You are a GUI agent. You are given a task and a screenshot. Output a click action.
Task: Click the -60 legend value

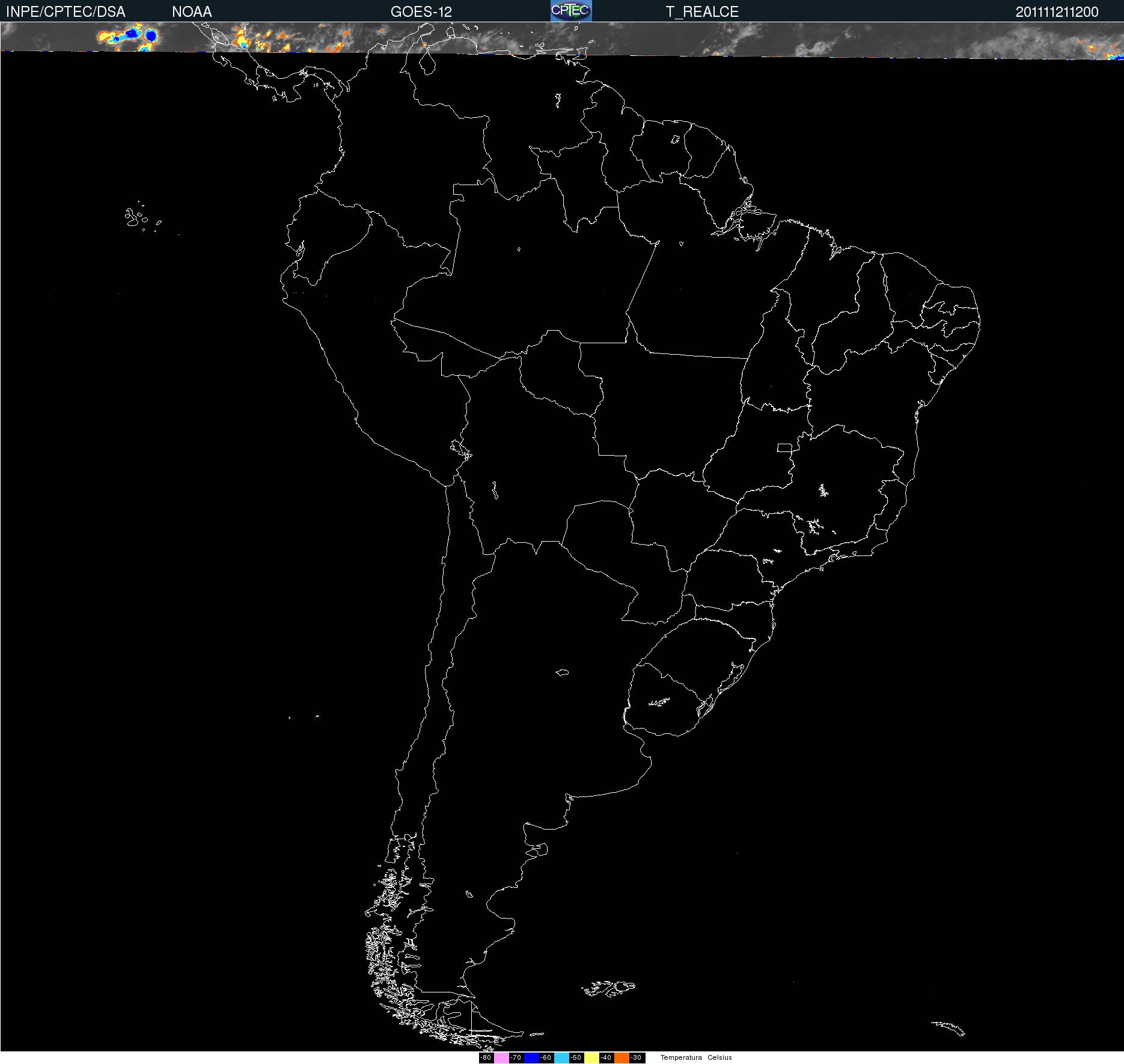tap(546, 1058)
